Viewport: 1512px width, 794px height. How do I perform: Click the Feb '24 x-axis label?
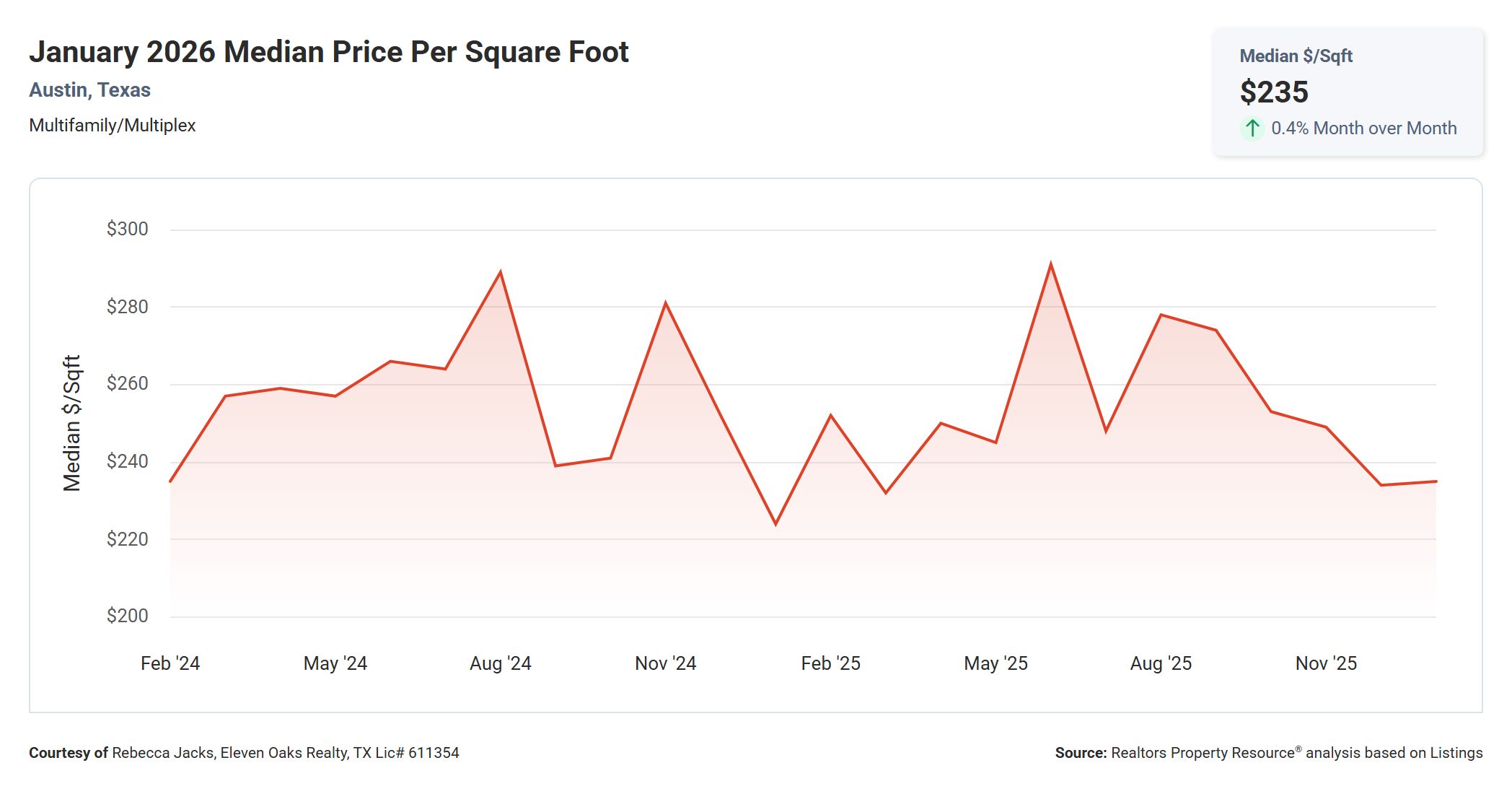tap(170, 663)
